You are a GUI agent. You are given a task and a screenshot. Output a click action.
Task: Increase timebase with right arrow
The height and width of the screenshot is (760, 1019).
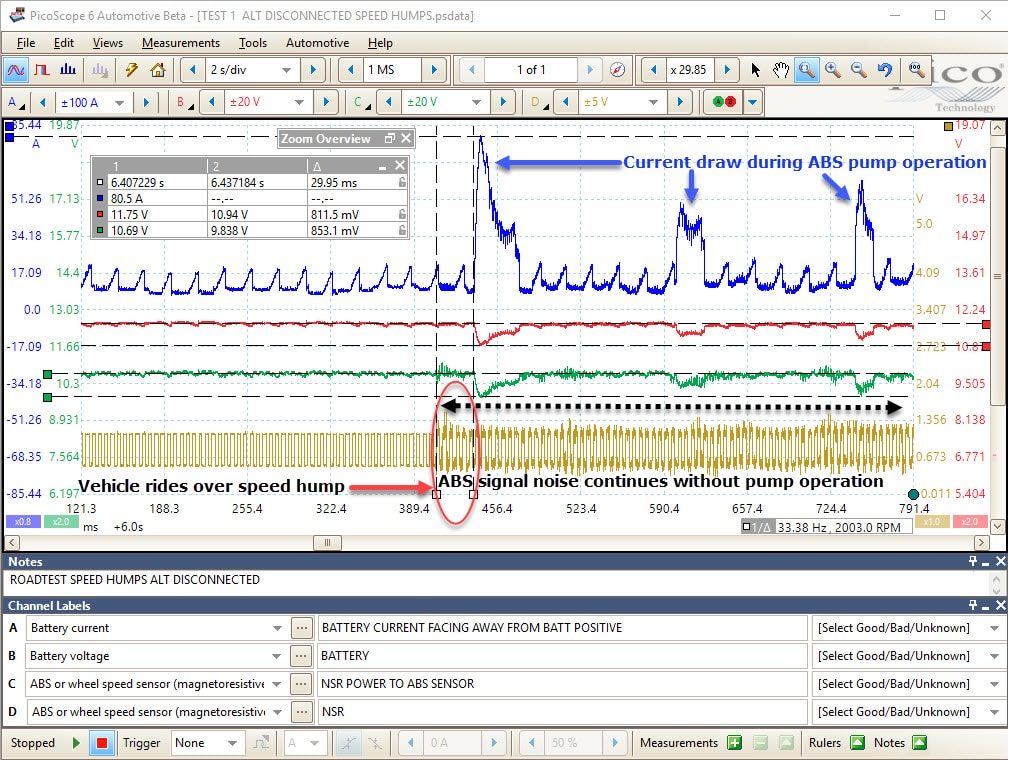coord(313,70)
